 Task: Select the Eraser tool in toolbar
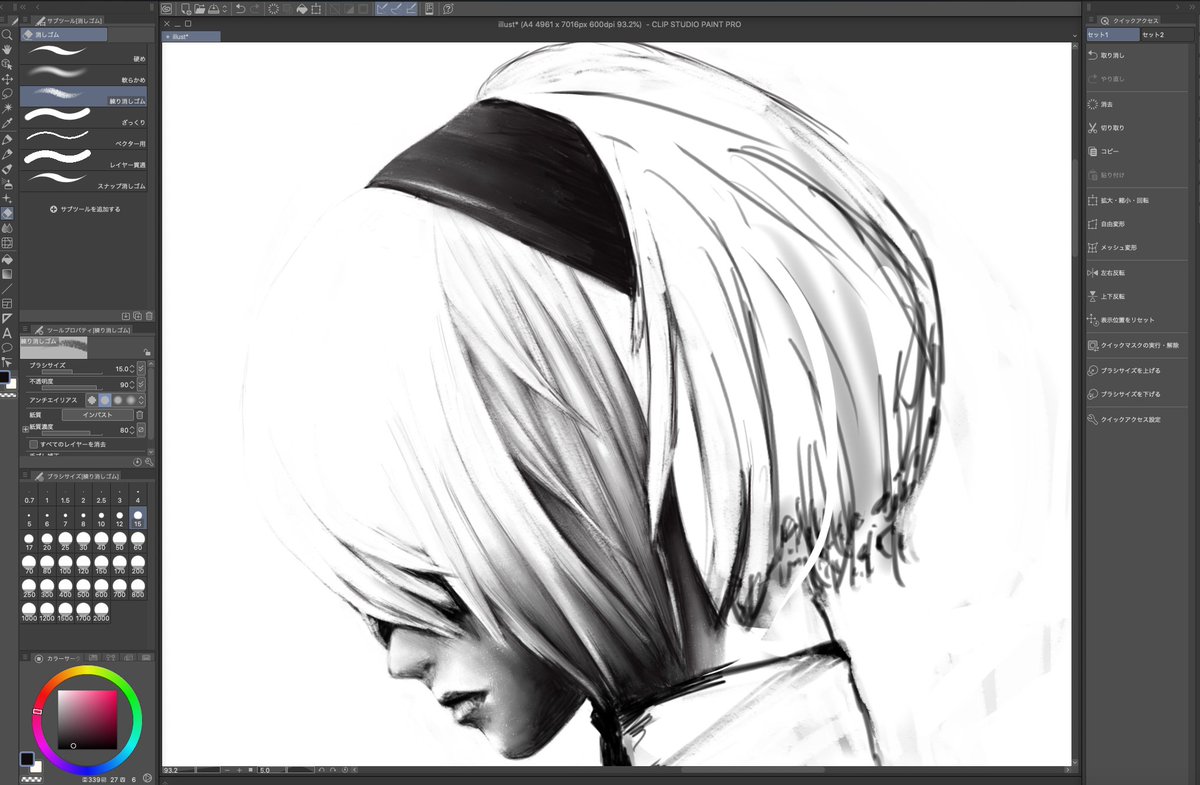pos(7,212)
